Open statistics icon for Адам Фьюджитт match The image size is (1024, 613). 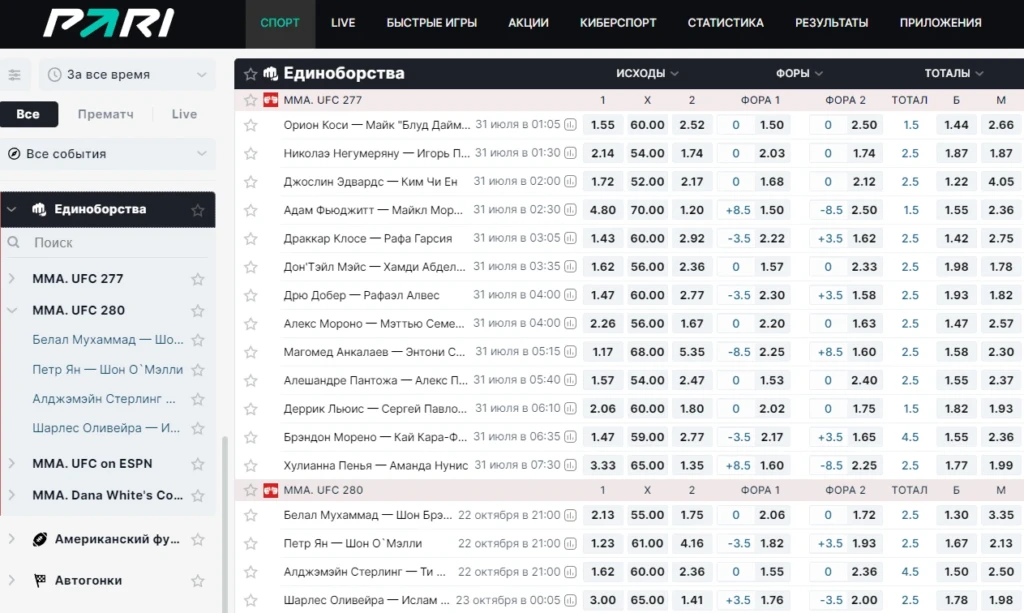click(x=570, y=210)
